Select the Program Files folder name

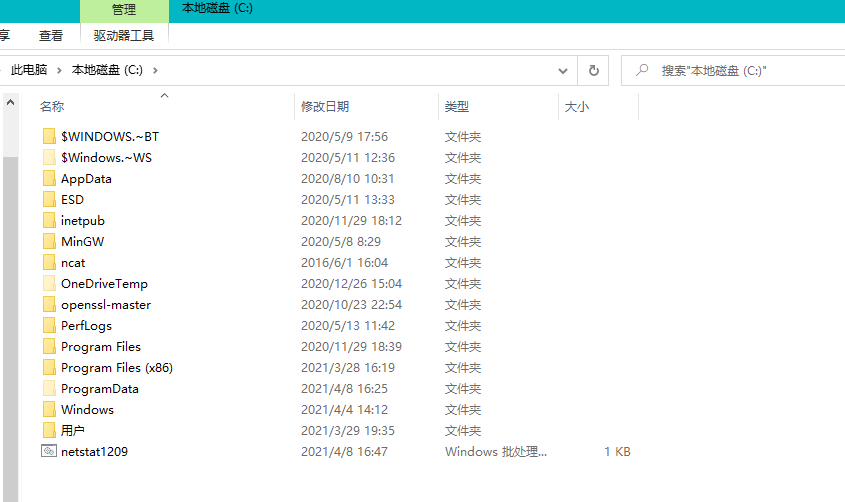click(x=101, y=347)
